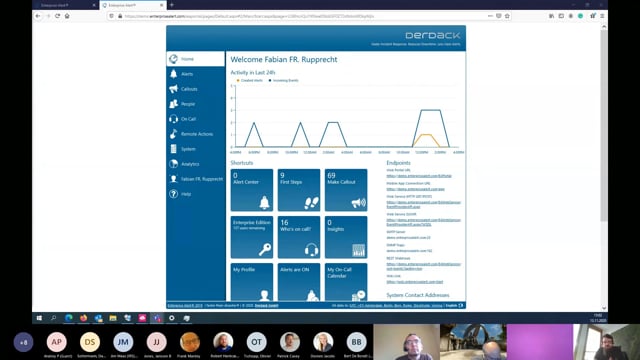Viewport: 640px width, 360px height.
Task: Open the page actions three-dot menu
Action: pos(490,16)
